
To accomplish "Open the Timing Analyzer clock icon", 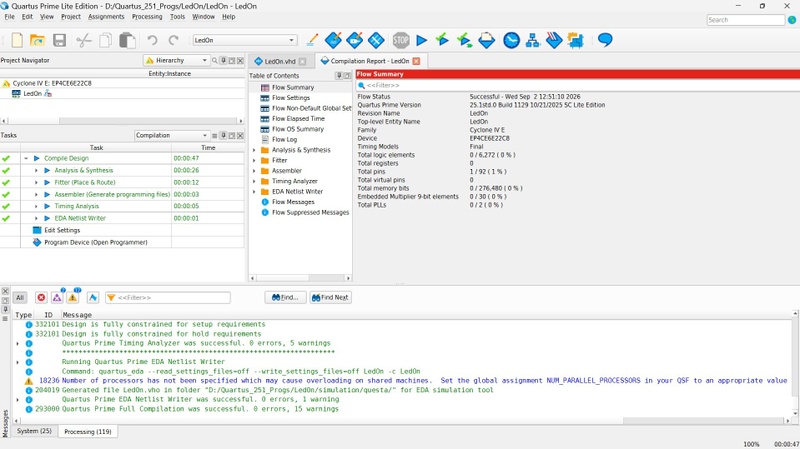I will [x=511, y=40].
